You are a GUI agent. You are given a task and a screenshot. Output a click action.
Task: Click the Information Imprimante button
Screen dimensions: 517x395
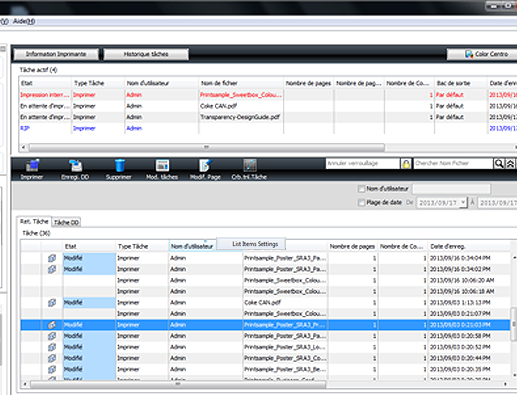[56, 54]
